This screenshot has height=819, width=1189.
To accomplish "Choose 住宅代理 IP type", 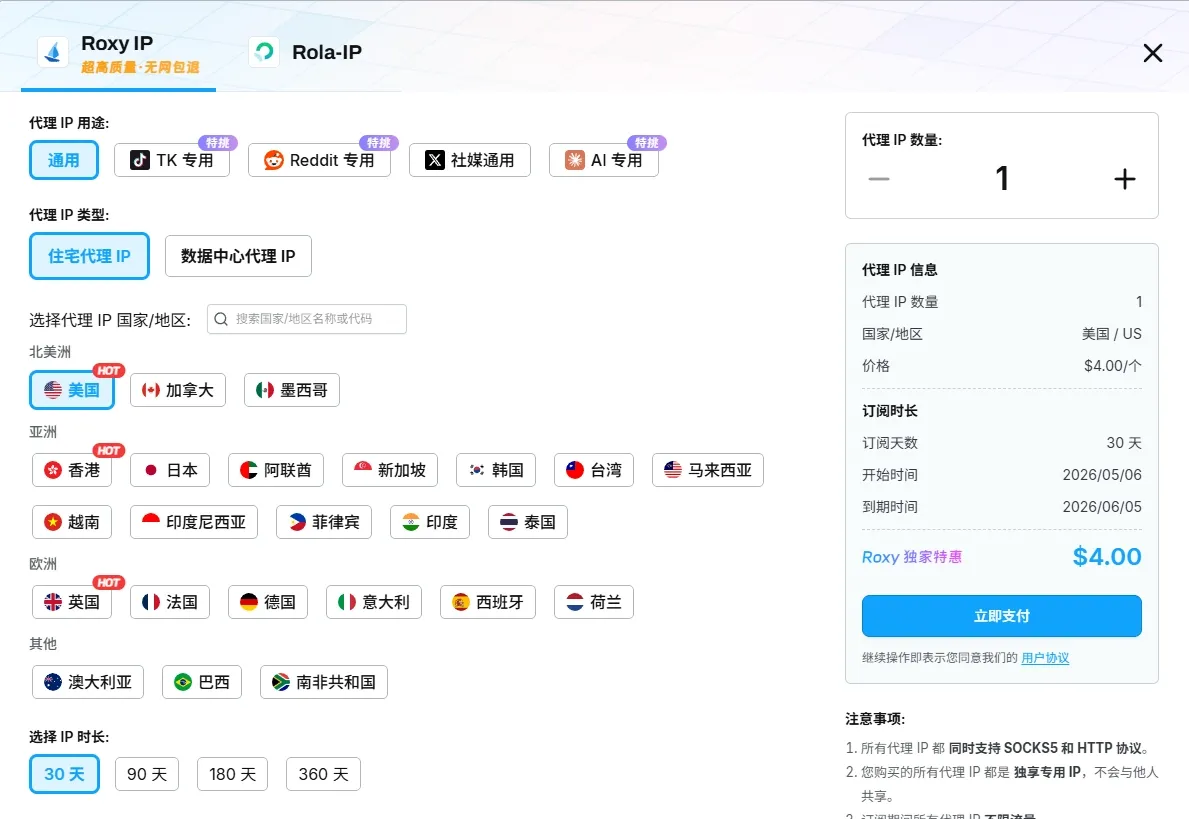I will pyautogui.click(x=89, y=256).
